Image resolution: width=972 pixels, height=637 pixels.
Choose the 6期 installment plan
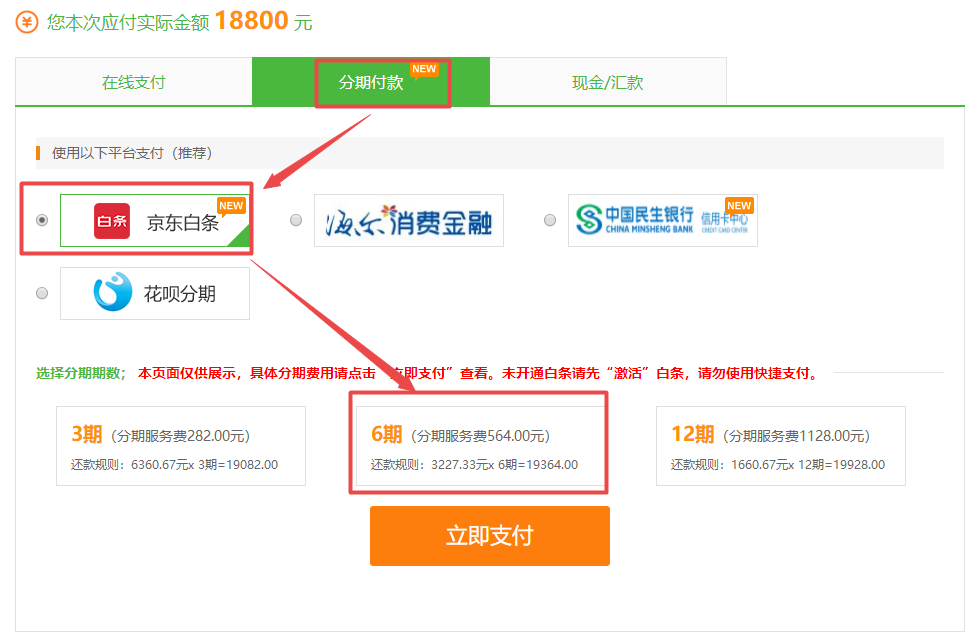pos(479,446)
